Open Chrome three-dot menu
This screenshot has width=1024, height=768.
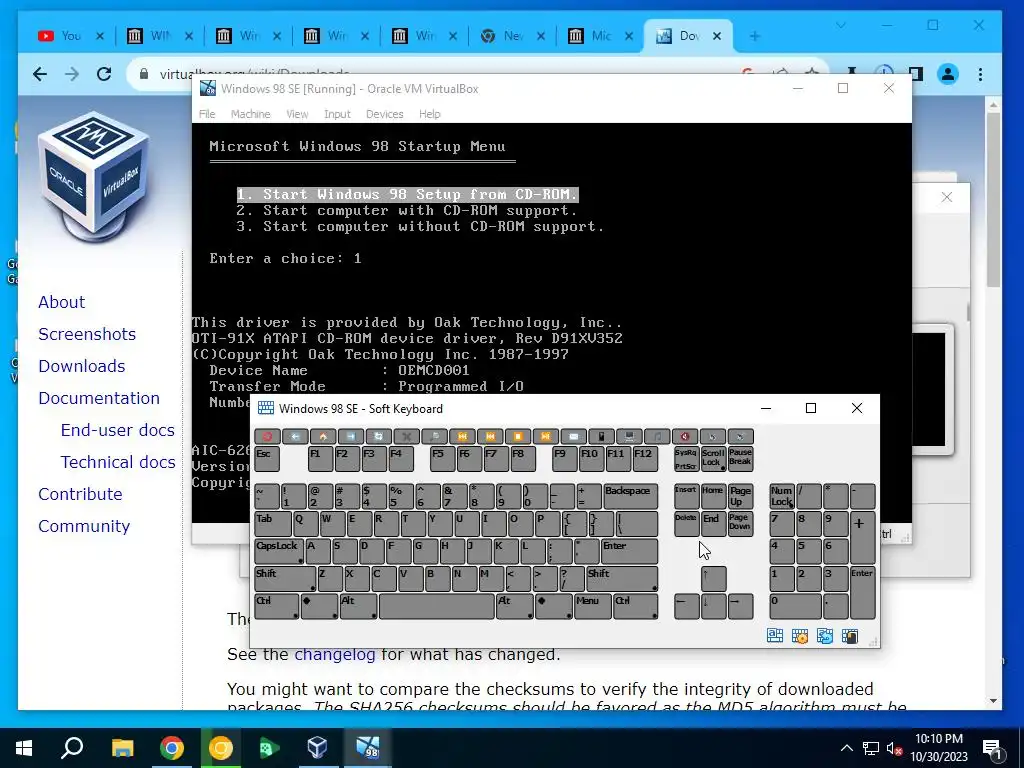pyautogui.click(x=980, y=74)
